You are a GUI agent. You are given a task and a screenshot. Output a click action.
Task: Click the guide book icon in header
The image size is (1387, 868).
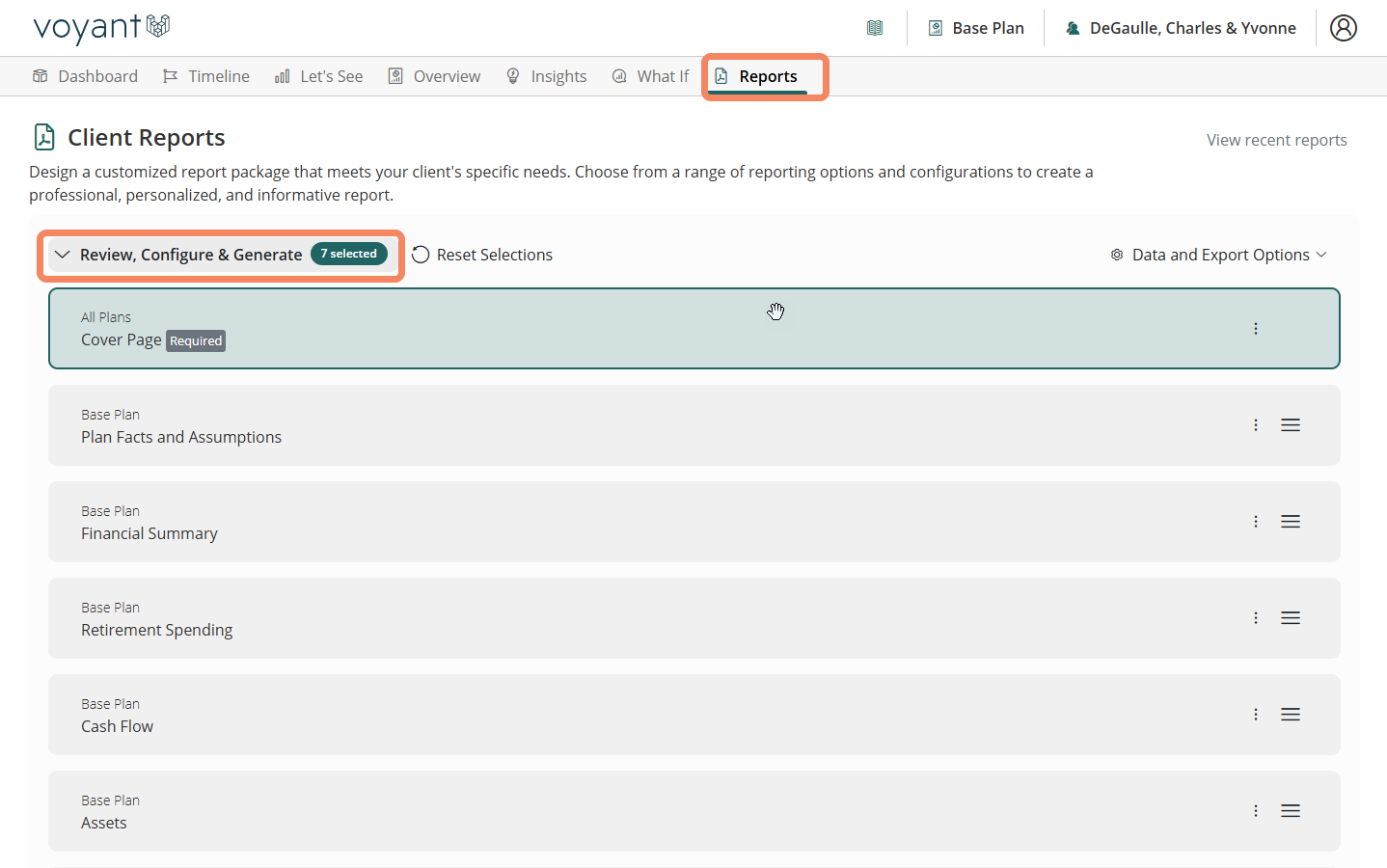(875, 28)
